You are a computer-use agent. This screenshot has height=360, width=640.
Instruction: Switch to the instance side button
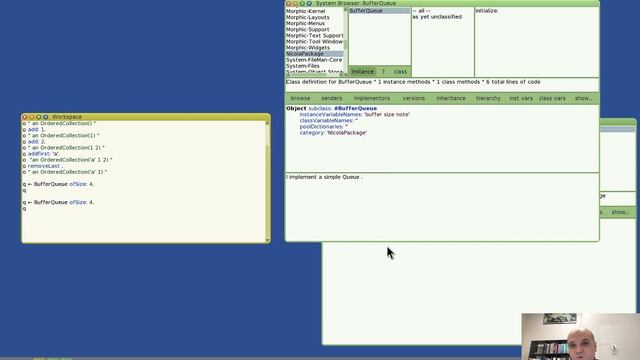point(362,71)
